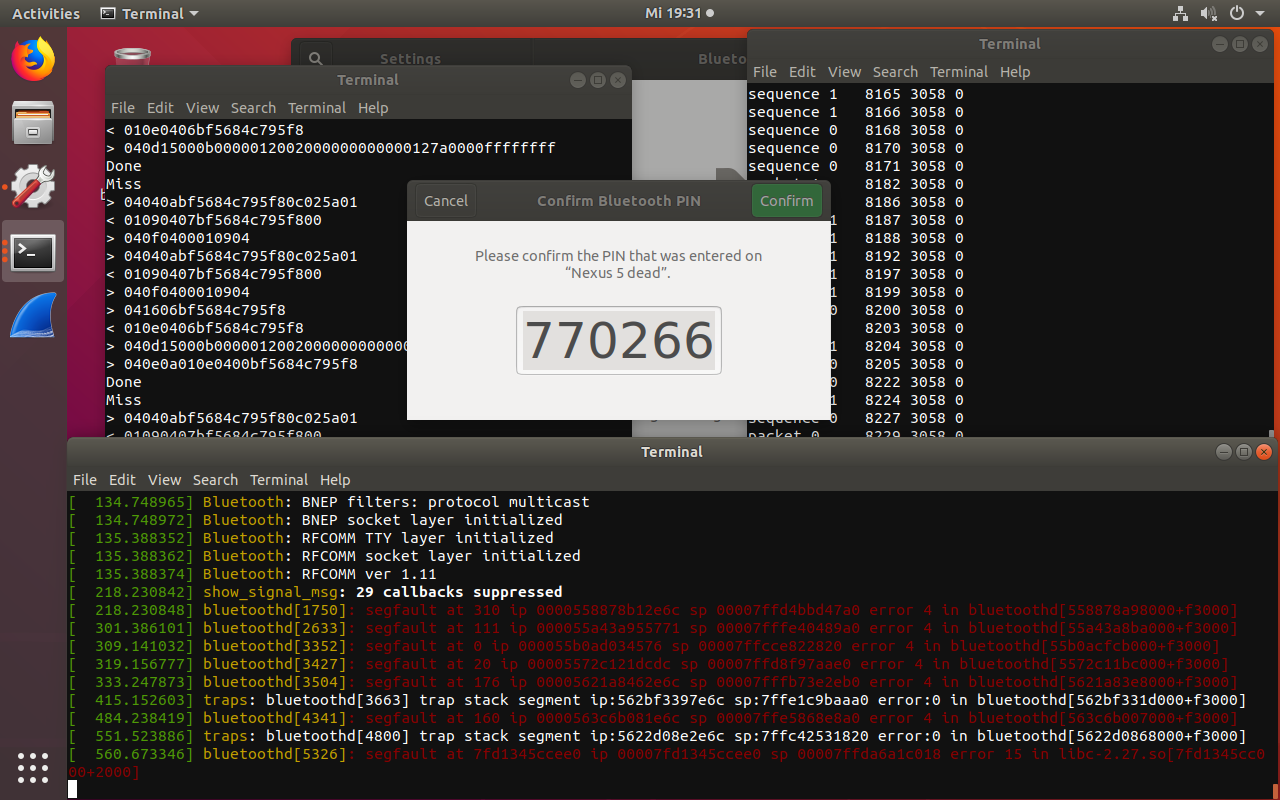Screen dimensions: 1280x800
Task: Close the right Terminal window
Action: pyautogui.click(x=1258, y=44)
